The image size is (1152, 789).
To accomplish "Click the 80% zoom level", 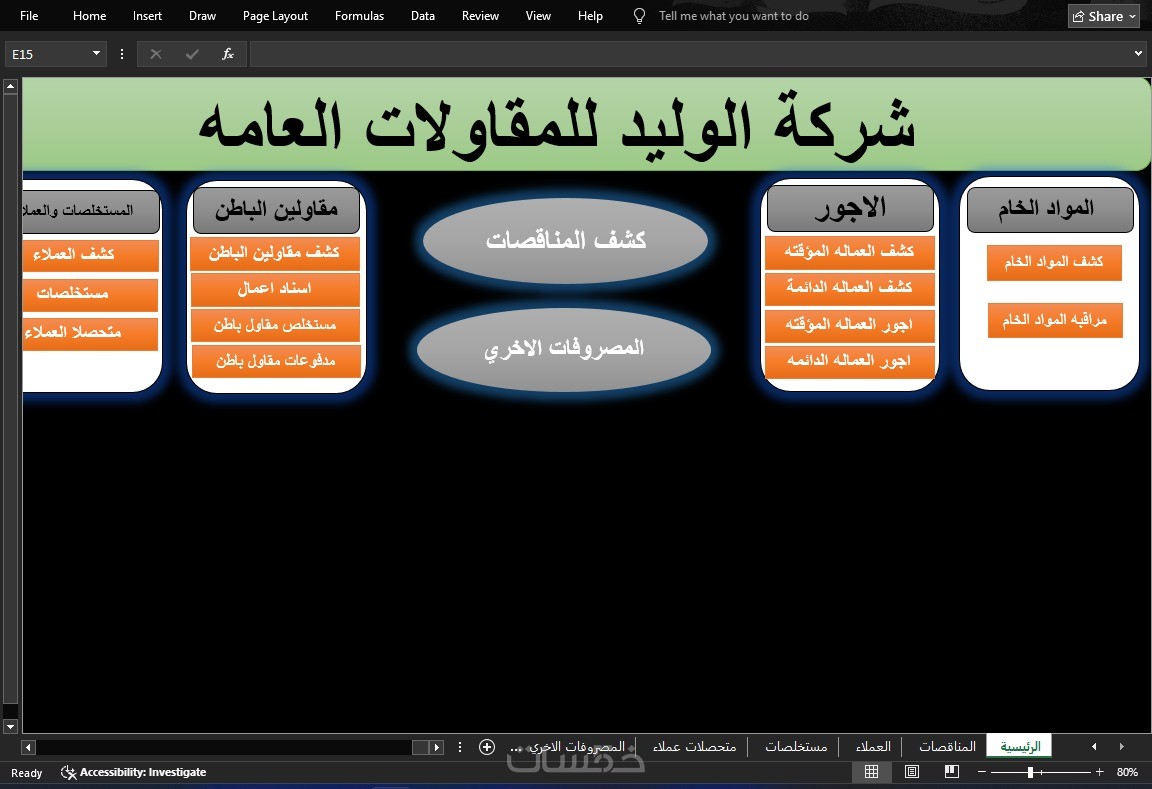I will [x=1127, y=772].
